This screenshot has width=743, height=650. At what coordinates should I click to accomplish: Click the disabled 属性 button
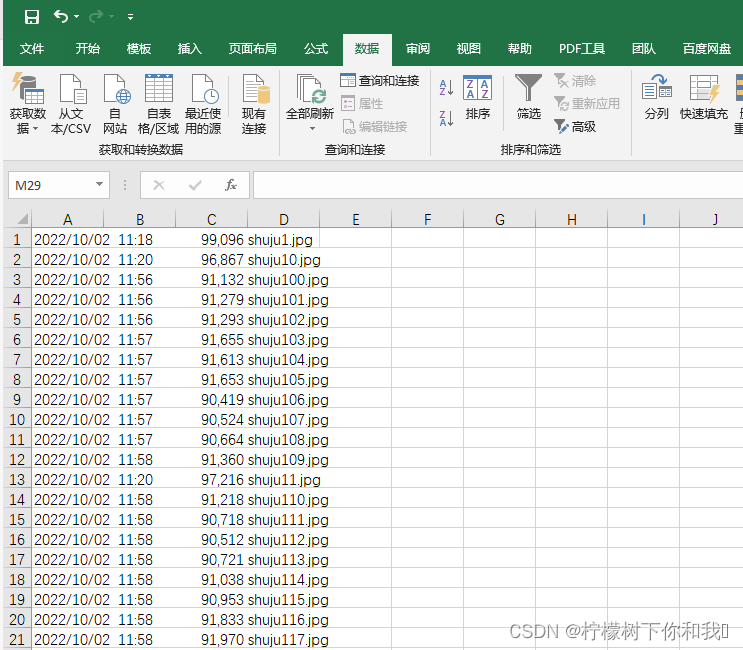point(362,103)
